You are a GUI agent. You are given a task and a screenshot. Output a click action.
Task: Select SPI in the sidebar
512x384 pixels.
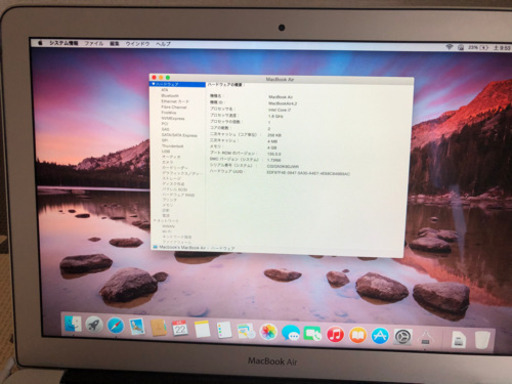pyautogui.click(x=165, y=140)
